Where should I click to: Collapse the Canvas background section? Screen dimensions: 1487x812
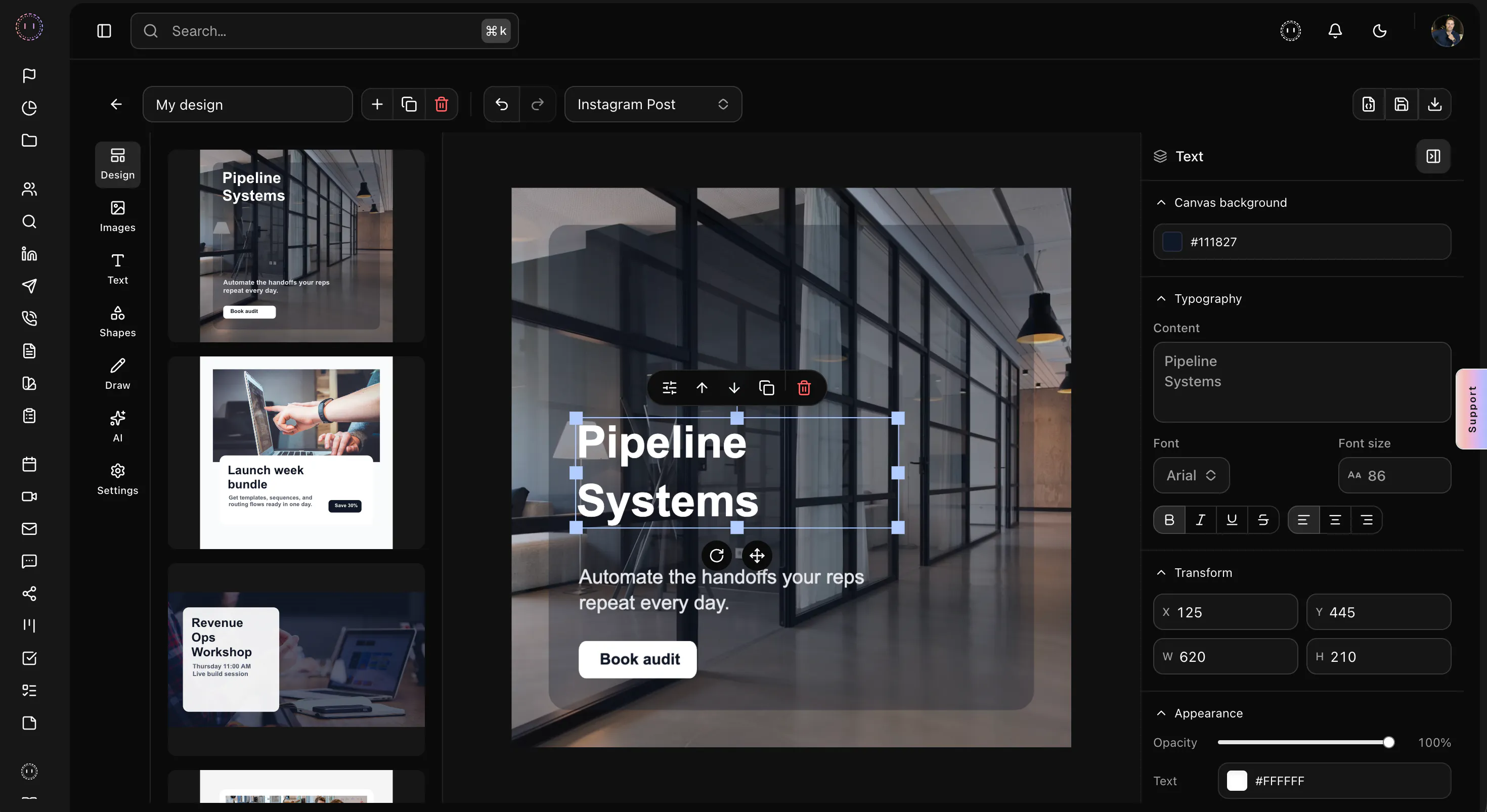(1161, 203)
